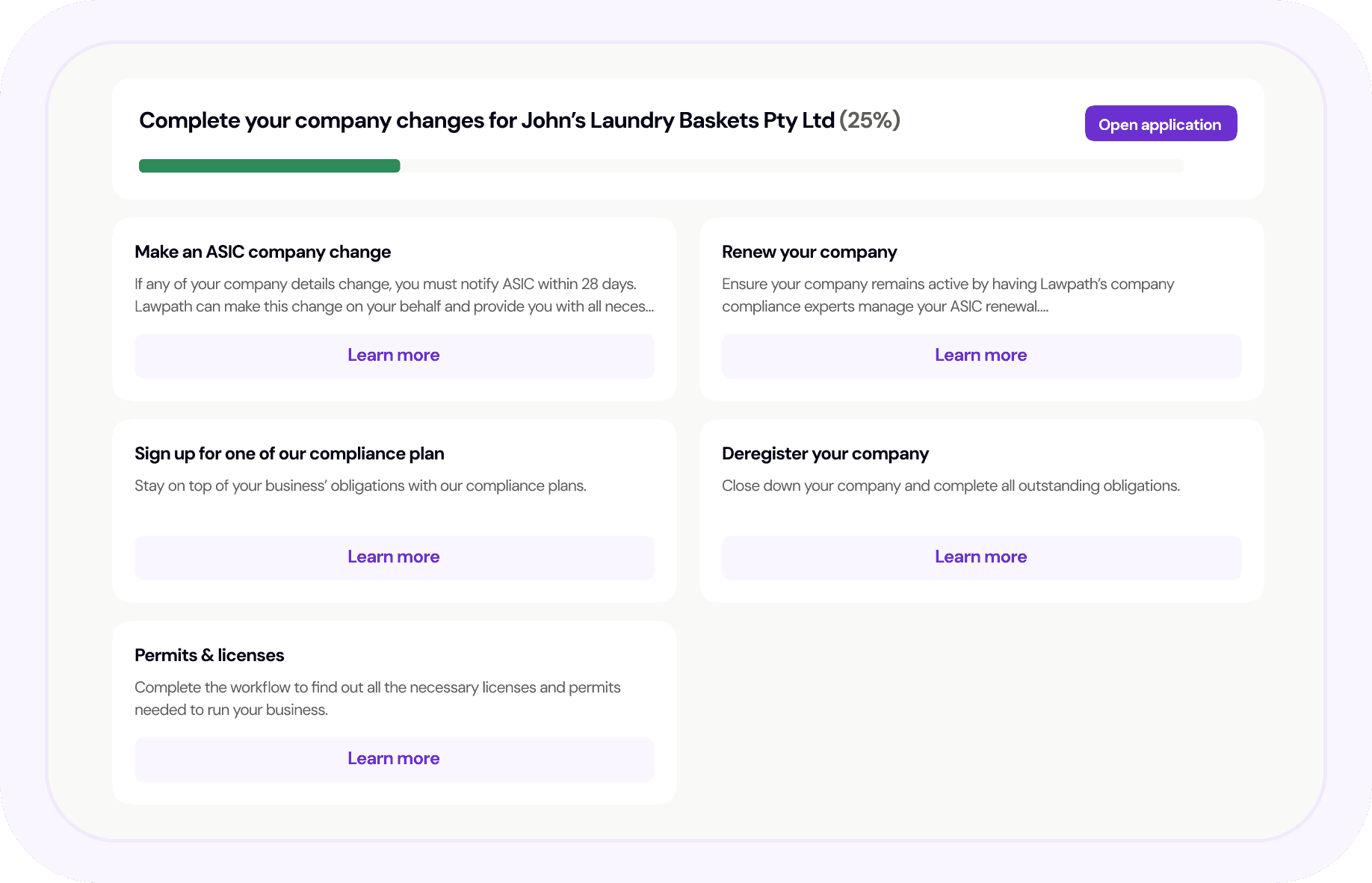Click the 'Stay on top of your business' obligations' text
The height and width of the screenshot is (883, 1372).
click(x=360, y=486)
